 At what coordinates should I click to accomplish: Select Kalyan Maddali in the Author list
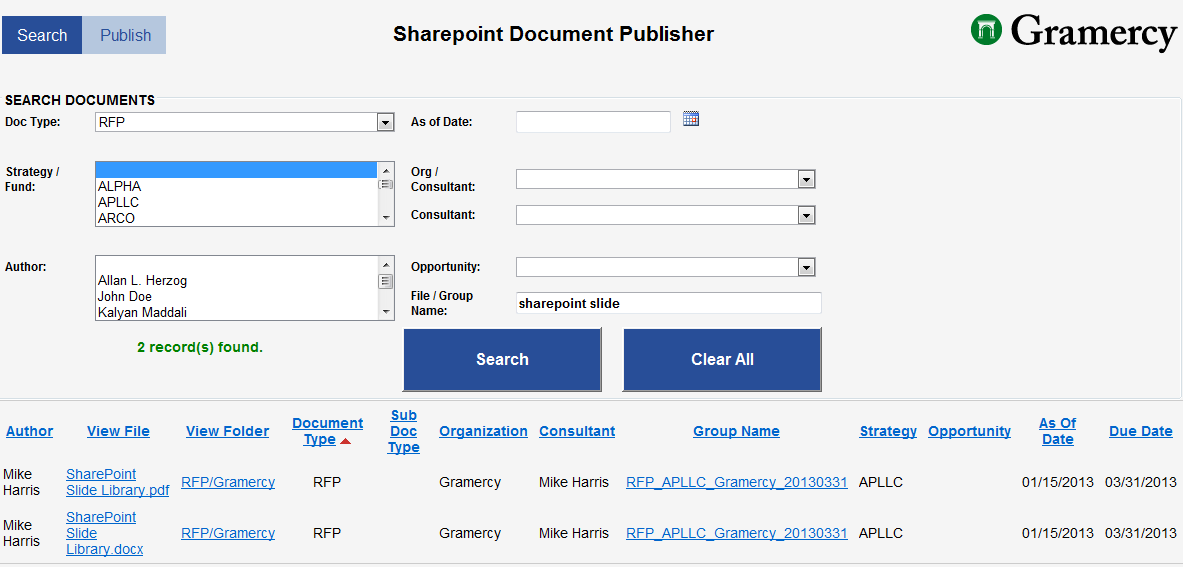[x=236, y=312]
